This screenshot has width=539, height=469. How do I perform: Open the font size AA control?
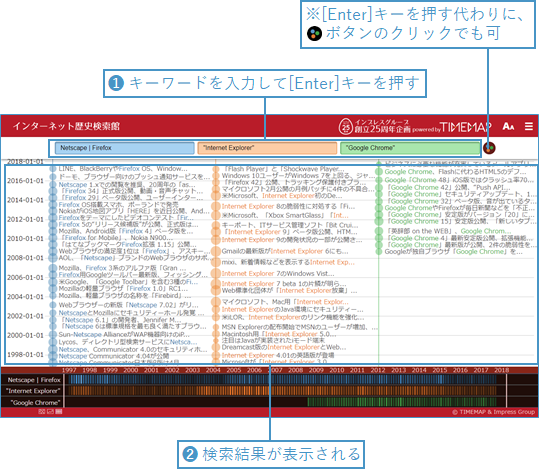tap(508, 127)
